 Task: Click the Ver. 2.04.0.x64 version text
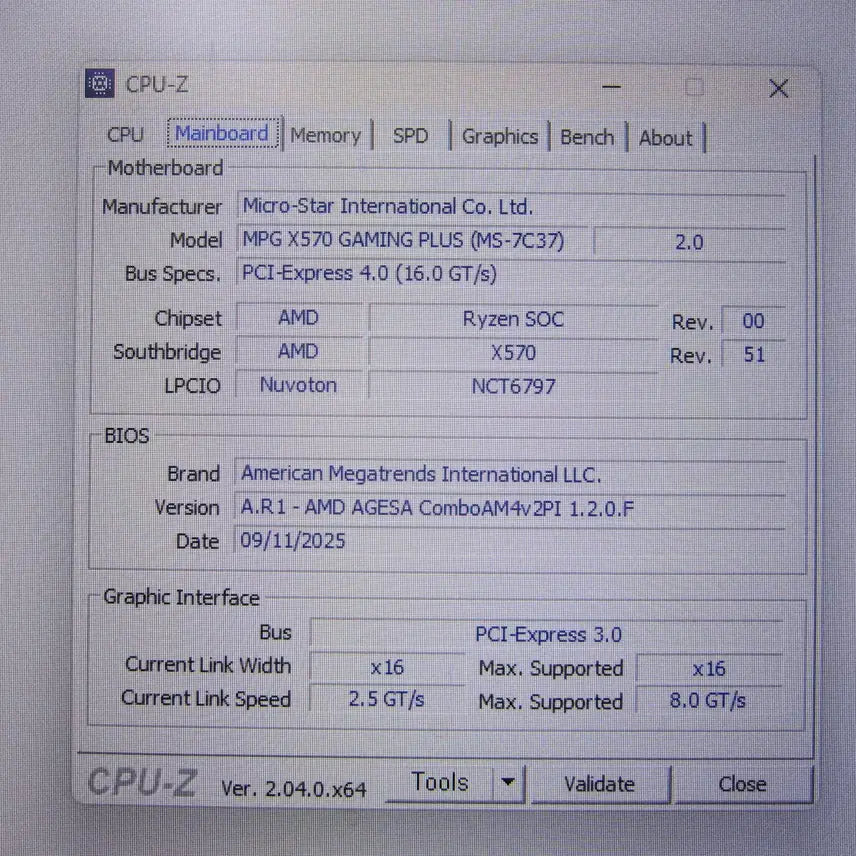point(294,789)
